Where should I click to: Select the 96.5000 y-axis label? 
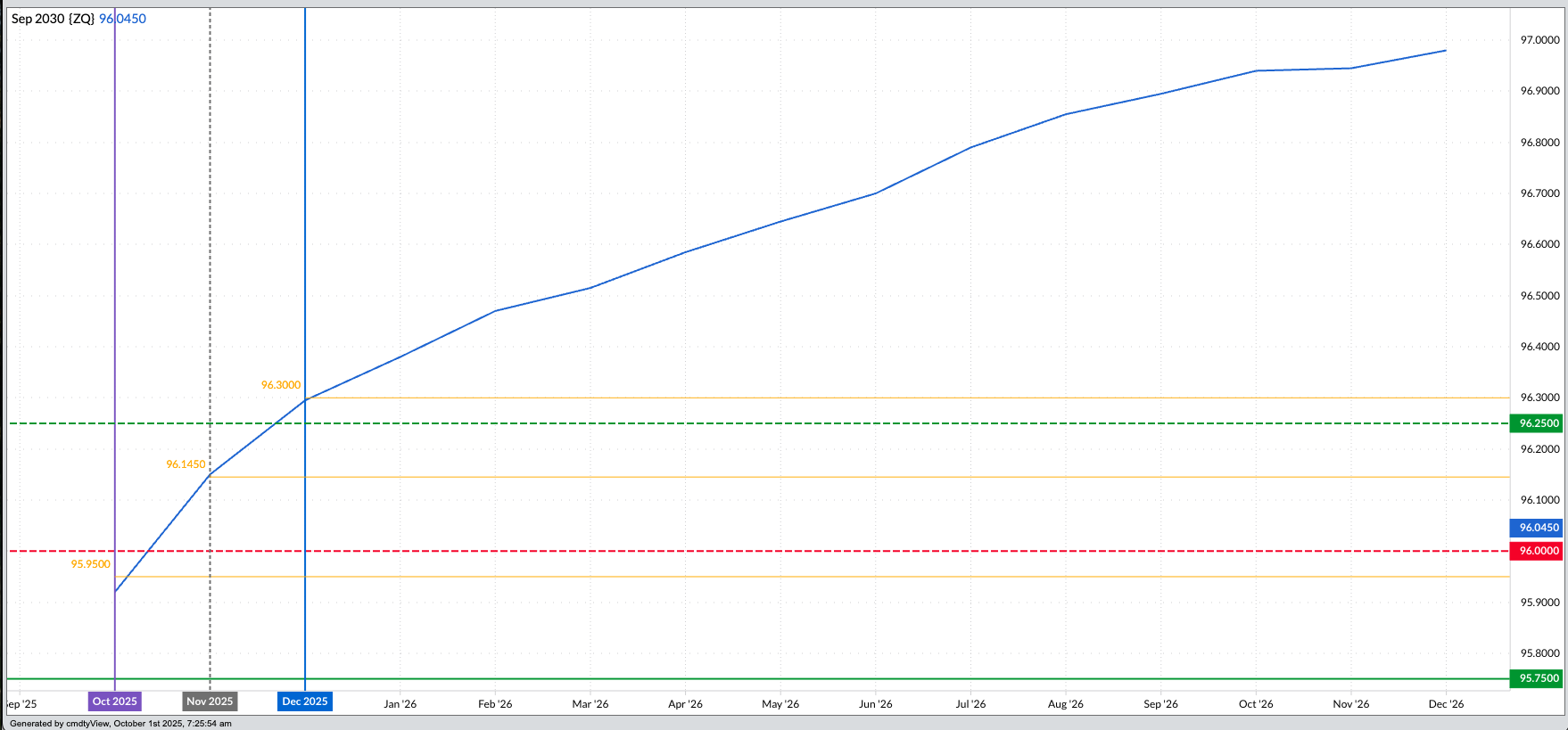coord(1539,296)
